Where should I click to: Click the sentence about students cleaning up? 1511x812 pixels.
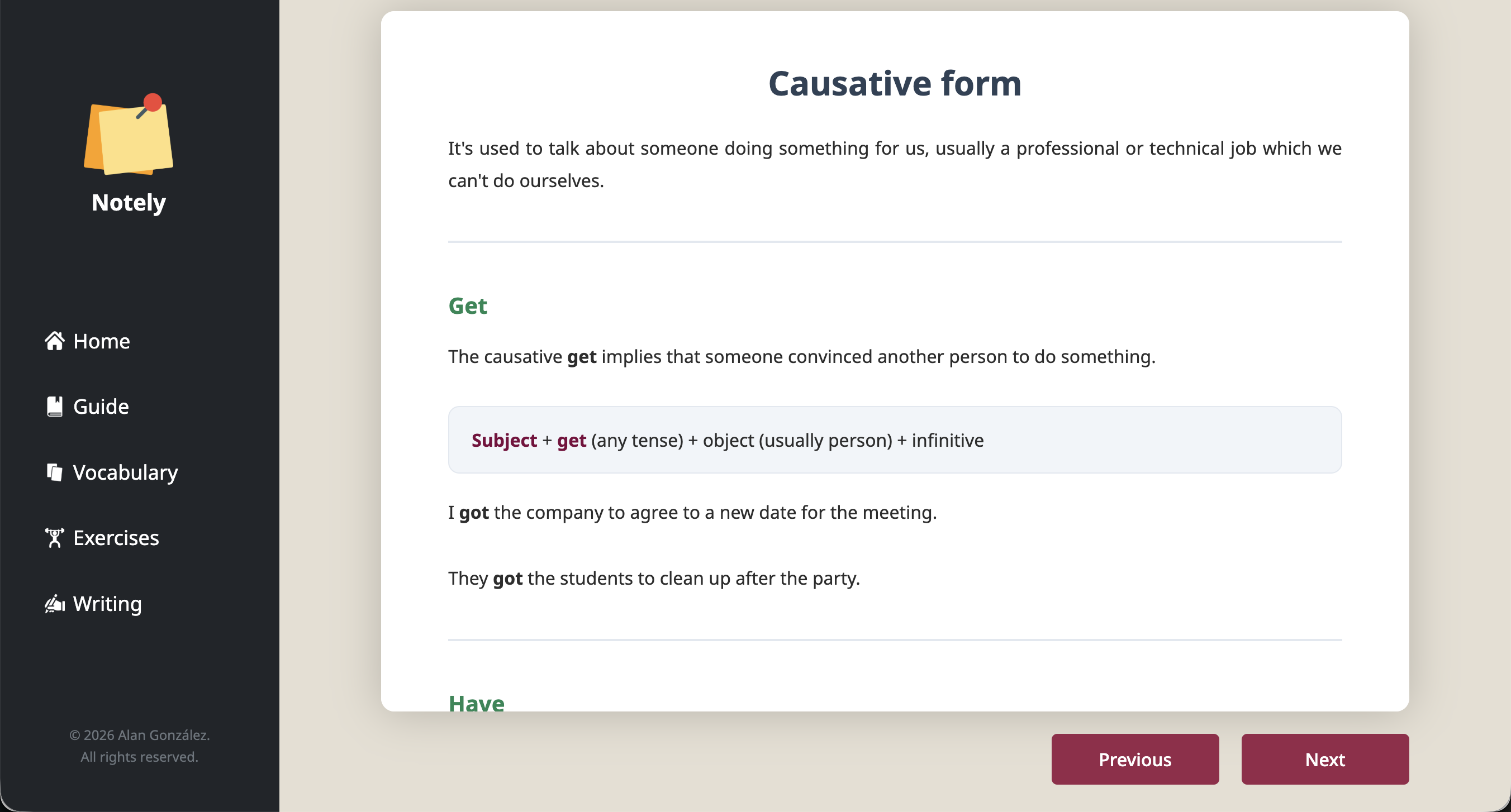(x=654, y=578)
